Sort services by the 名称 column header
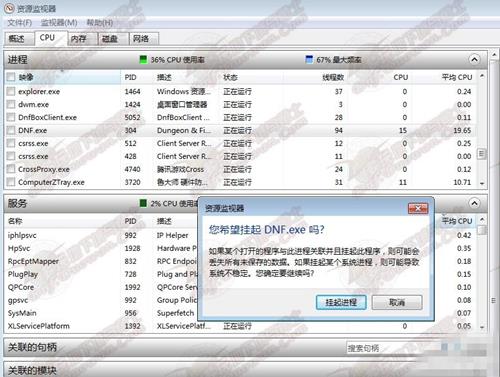The width and height of the screenshot is (500, 377). (x=15, y=221)
